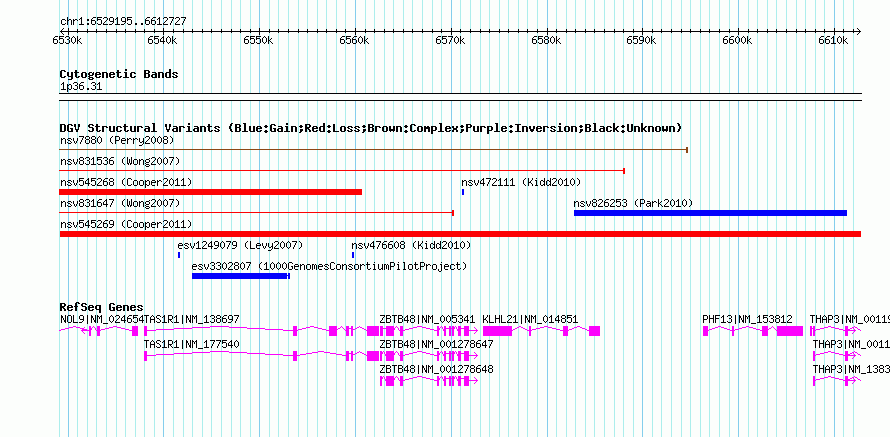Open variant nsv831647 (Wong2007) label

click(x=120, y=203)
